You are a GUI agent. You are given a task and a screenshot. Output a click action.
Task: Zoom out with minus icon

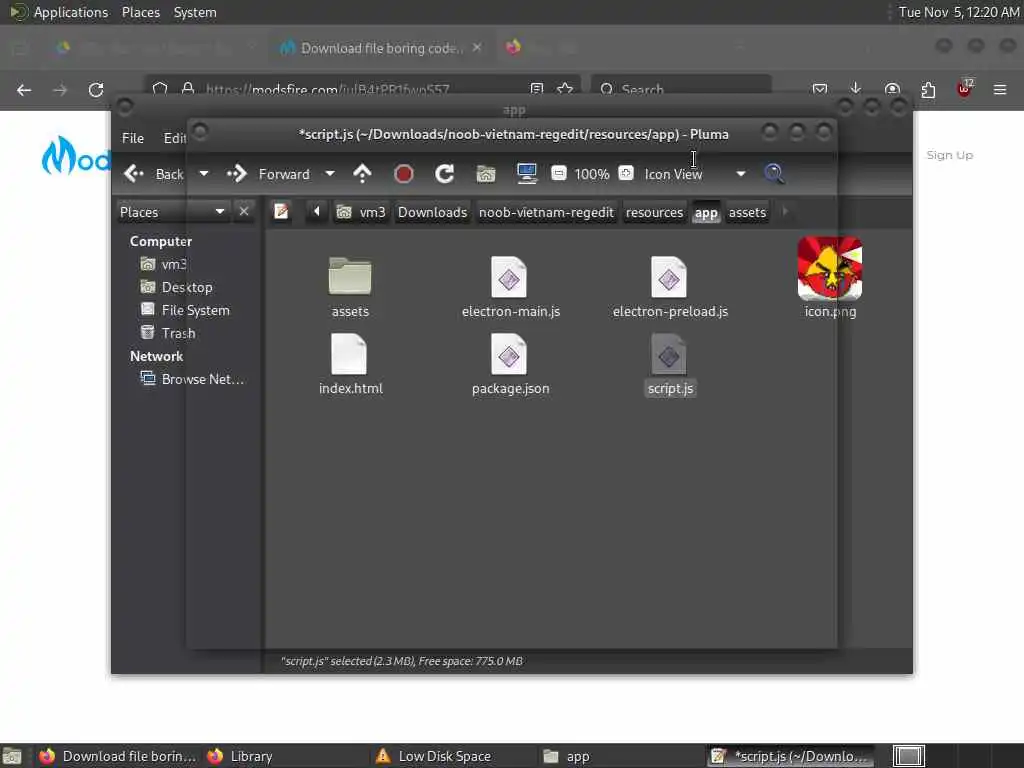pos(558,173)
